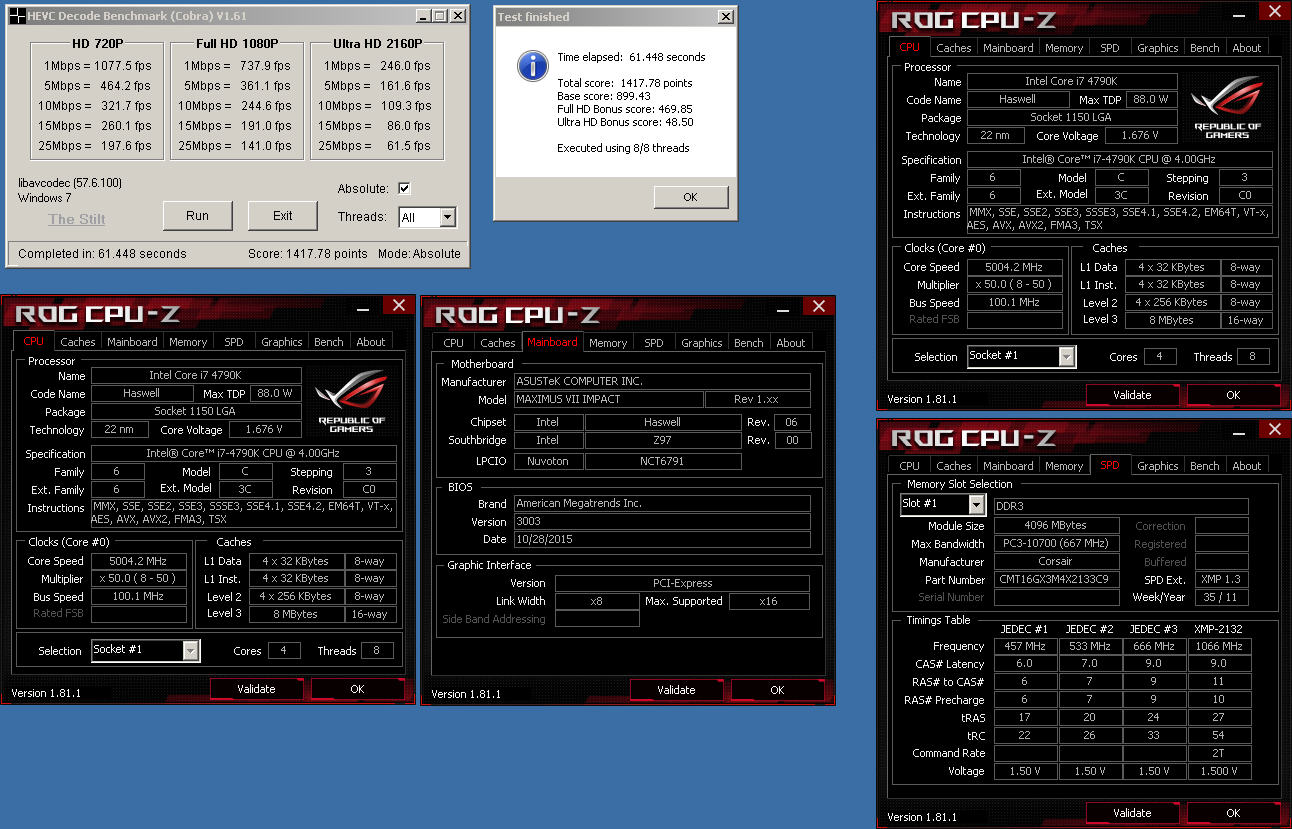The width and height of the screenshot is (1292, 829).
Task: Click Core Voltage '1.676 V' in top-right CPU-Z
Action: (x=1142, y=135)
